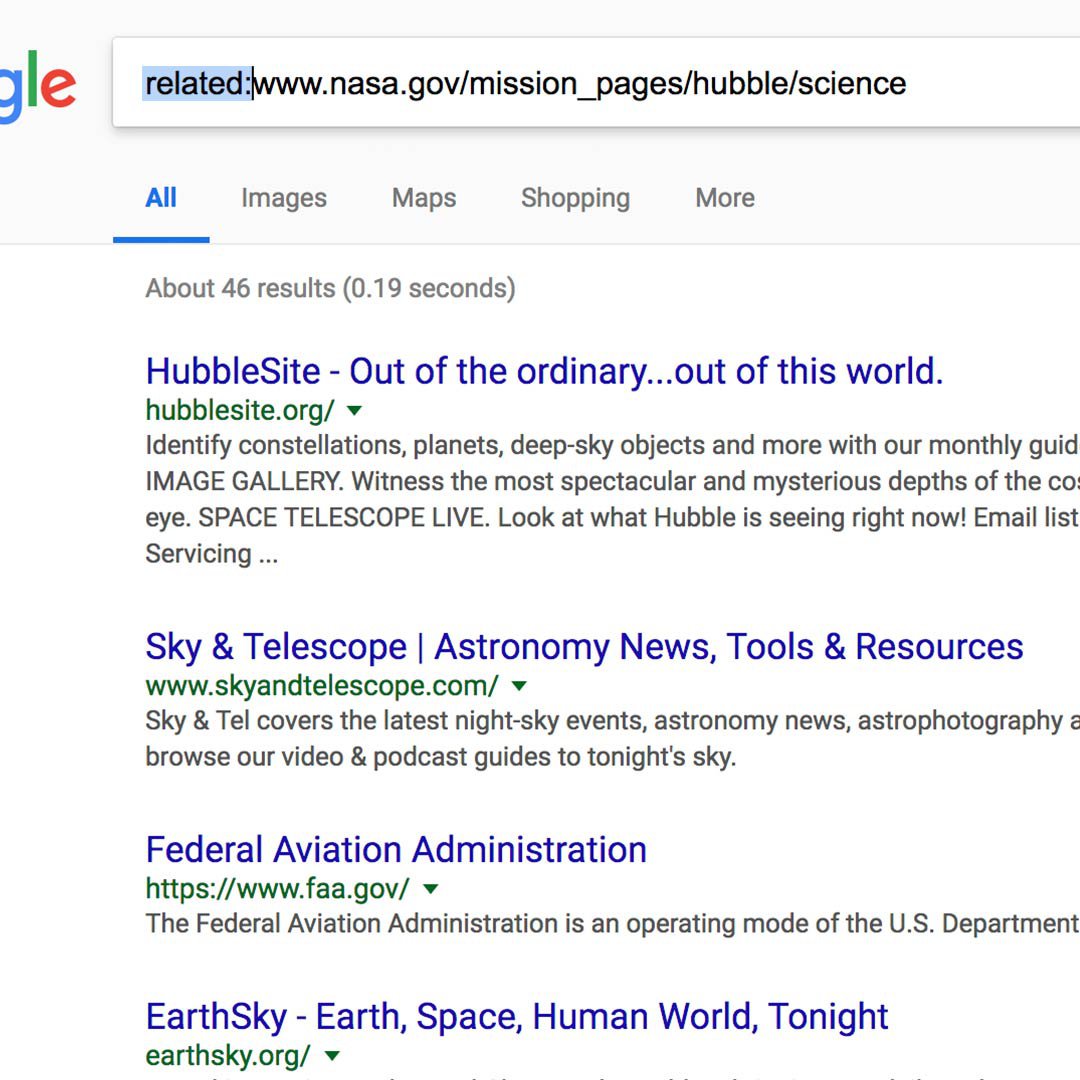Image resolution: width=1080 pixels, height=1080 pixels.
Task: Click the FAA snippet 'is an operating mode'
Action: [x=612, y=924]
